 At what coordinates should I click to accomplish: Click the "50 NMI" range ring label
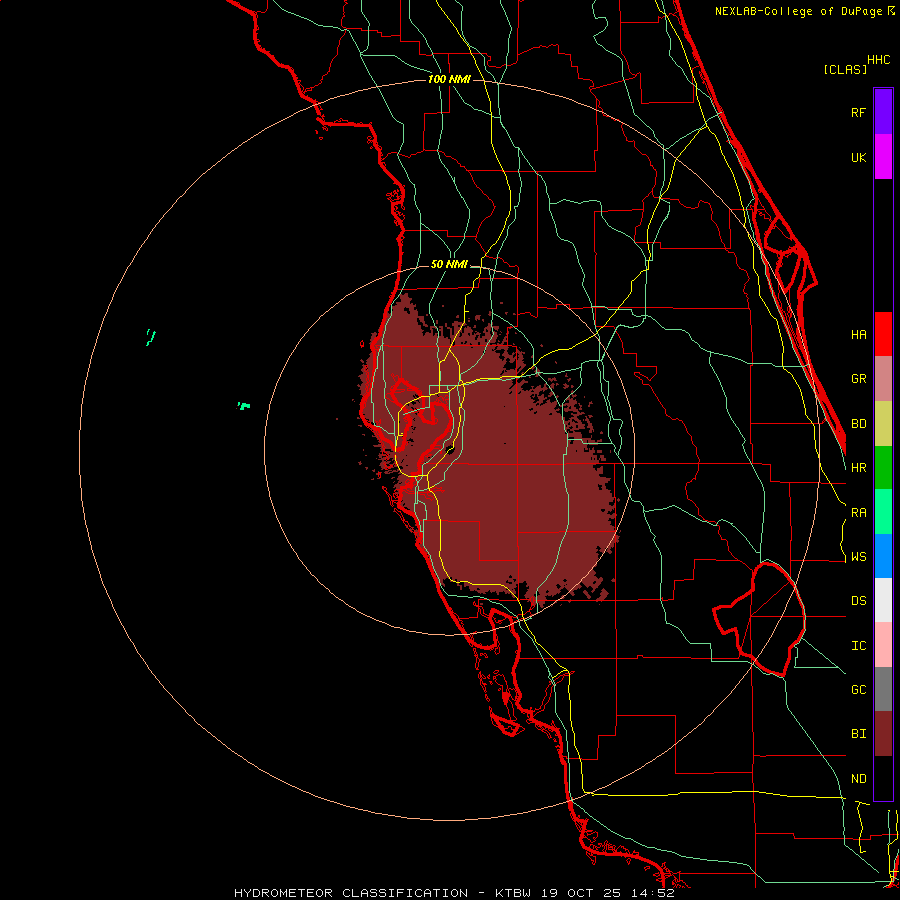[x=449, y=264]
